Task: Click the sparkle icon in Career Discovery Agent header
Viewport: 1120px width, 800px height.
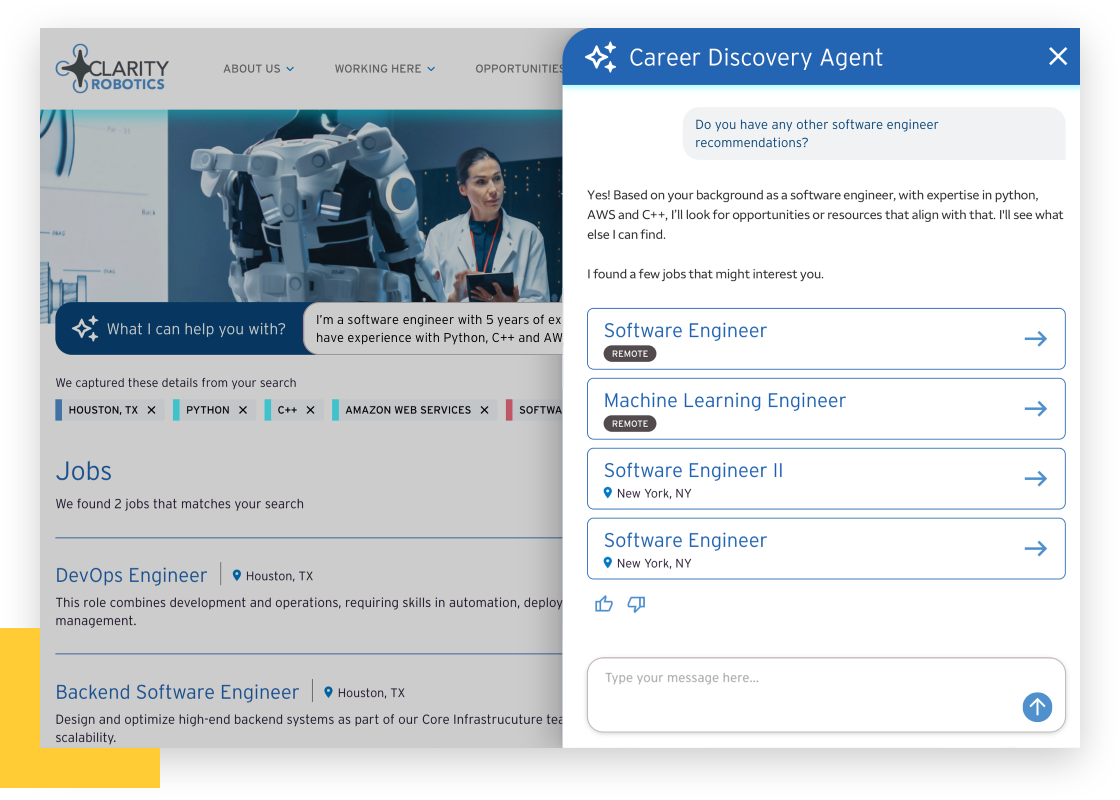Action: (x=601, y=57)
